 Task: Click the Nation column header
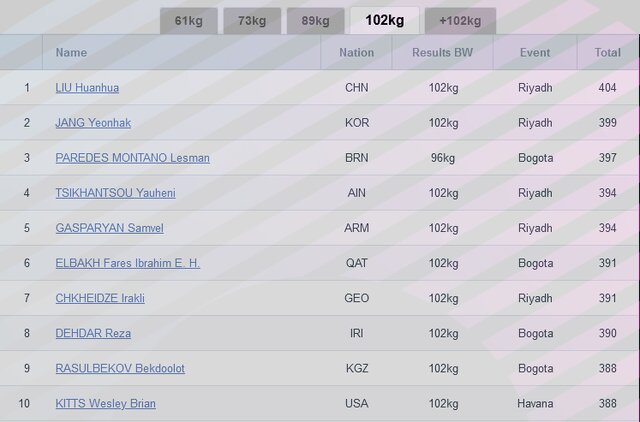click(356, 52)
